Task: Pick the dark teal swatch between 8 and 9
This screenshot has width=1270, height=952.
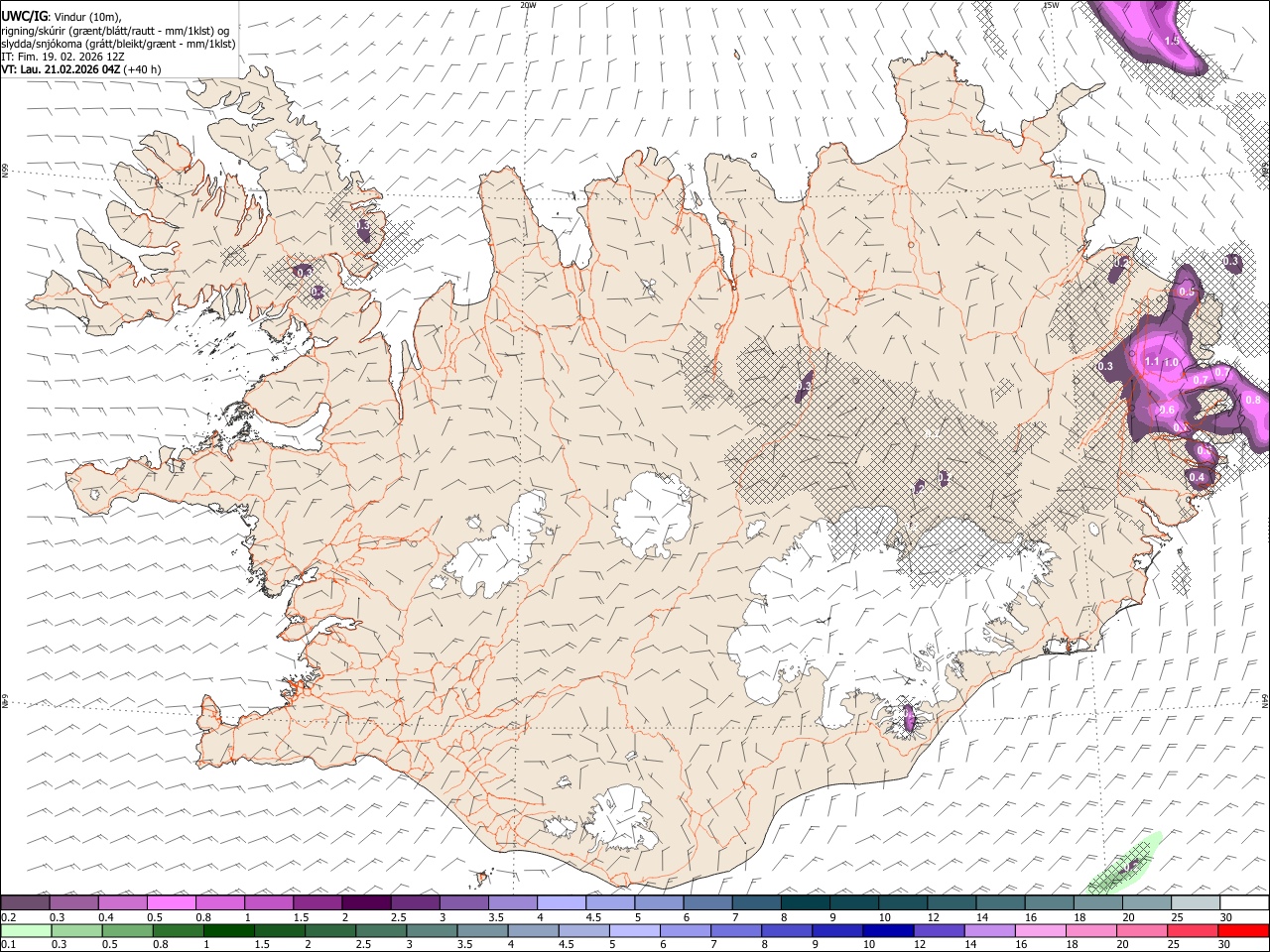Action: click(805, 902)
